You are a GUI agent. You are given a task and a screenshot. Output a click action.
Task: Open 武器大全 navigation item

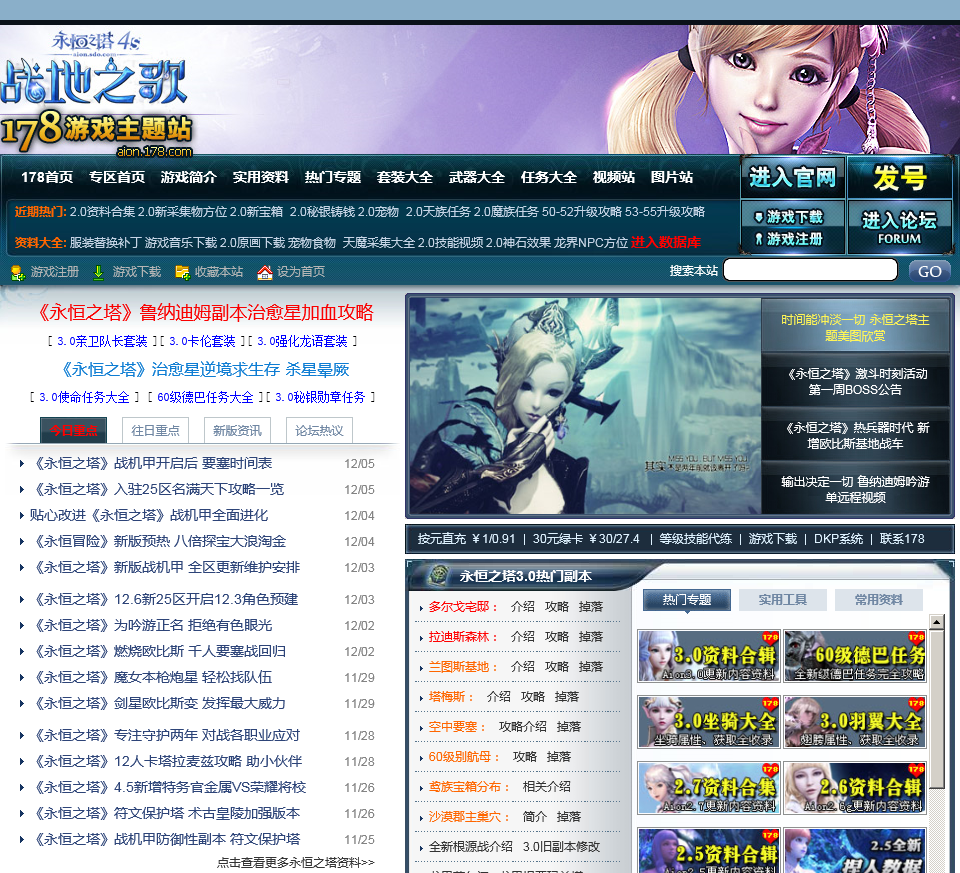pos(476,178)
